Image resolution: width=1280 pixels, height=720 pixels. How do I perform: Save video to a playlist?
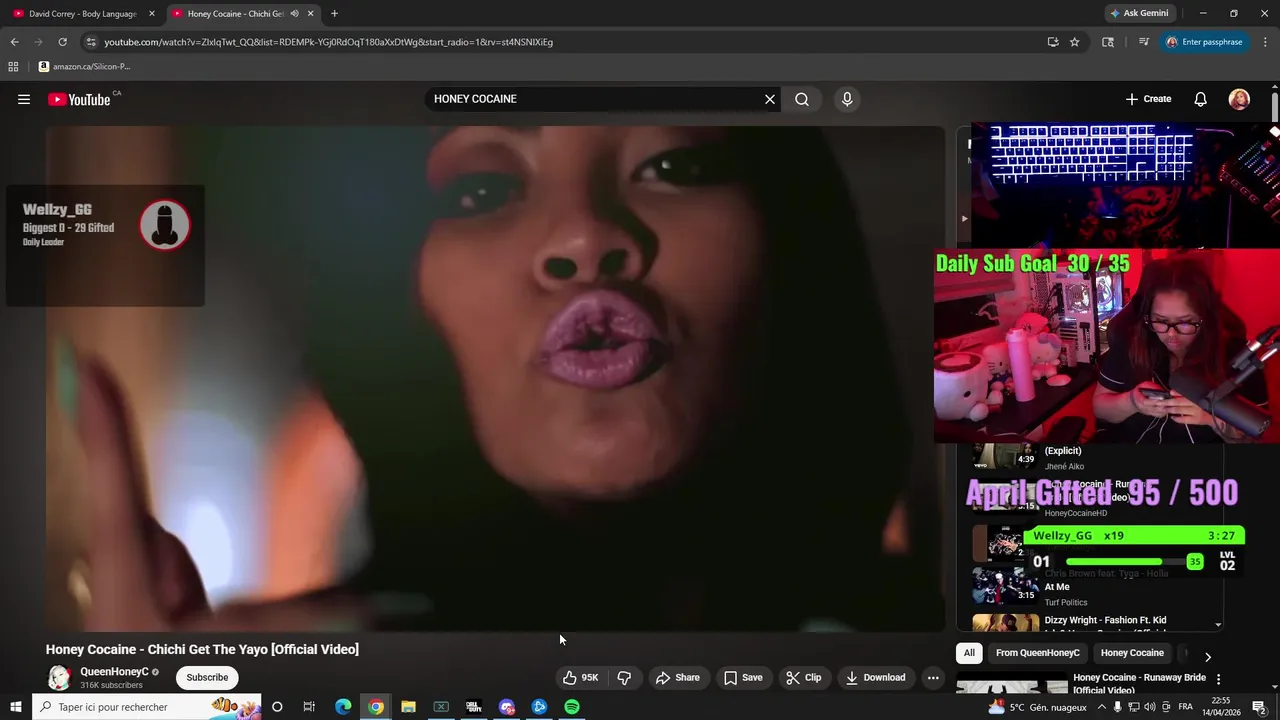click(743, 677)
